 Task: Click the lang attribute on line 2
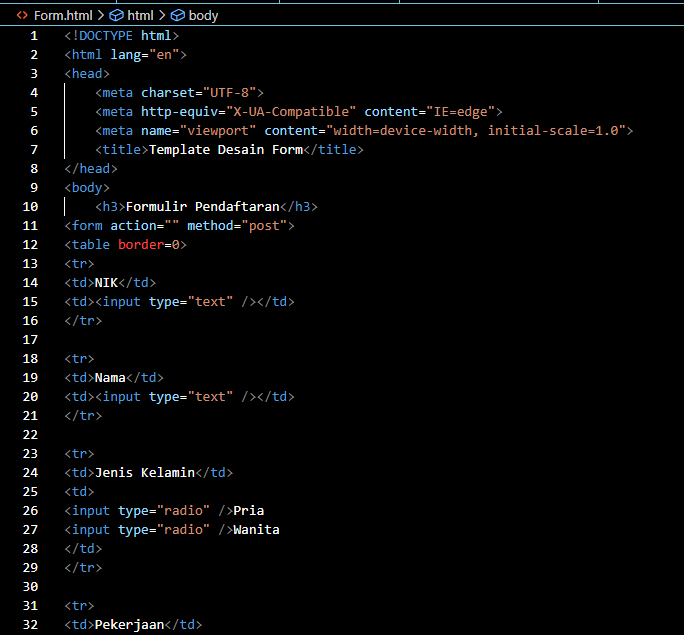tap(126, 55)
